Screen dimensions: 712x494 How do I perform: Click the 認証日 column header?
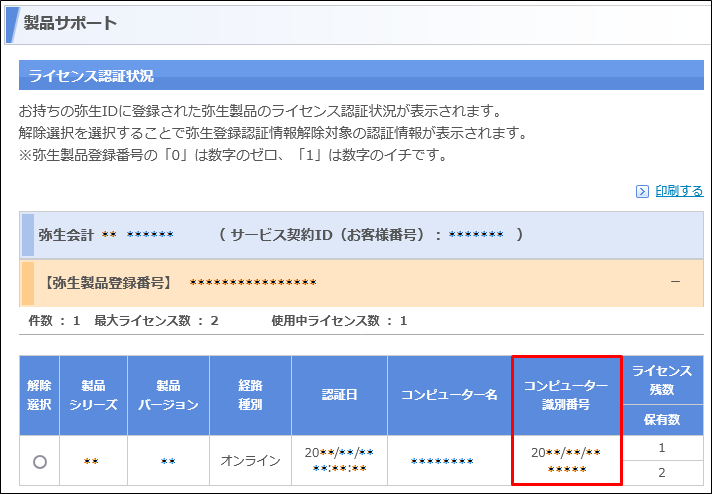(339, 395)
